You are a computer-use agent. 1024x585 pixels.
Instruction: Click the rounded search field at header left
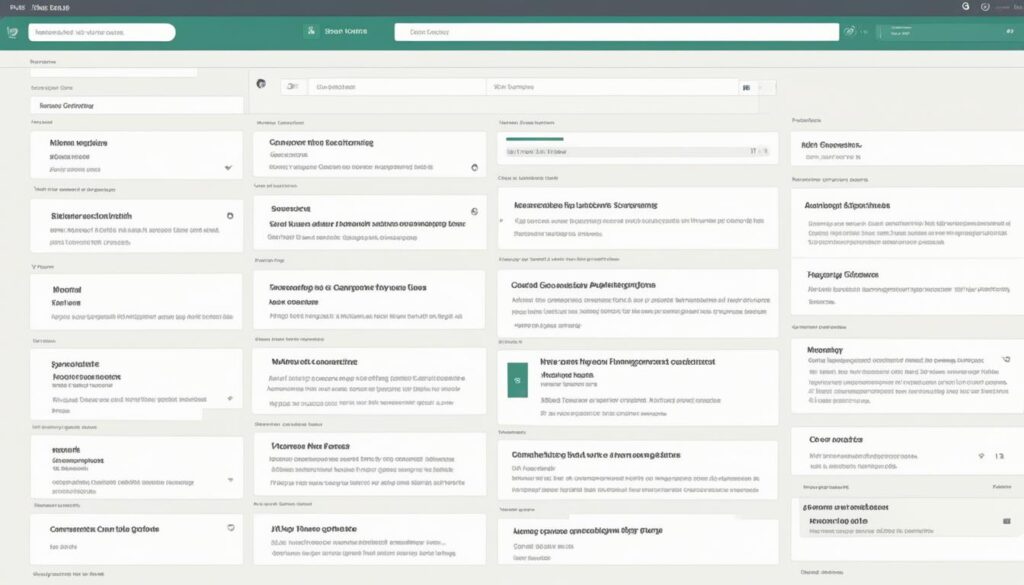click(100, 32)
